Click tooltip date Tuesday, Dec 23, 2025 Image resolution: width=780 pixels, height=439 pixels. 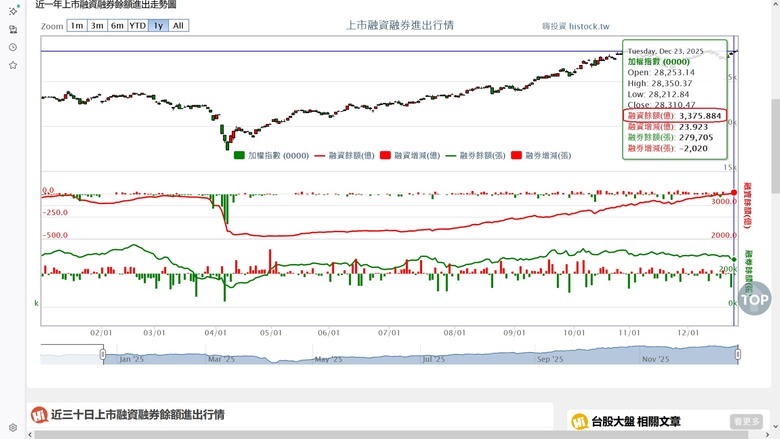pyautogui.click(x=666, y=51)
